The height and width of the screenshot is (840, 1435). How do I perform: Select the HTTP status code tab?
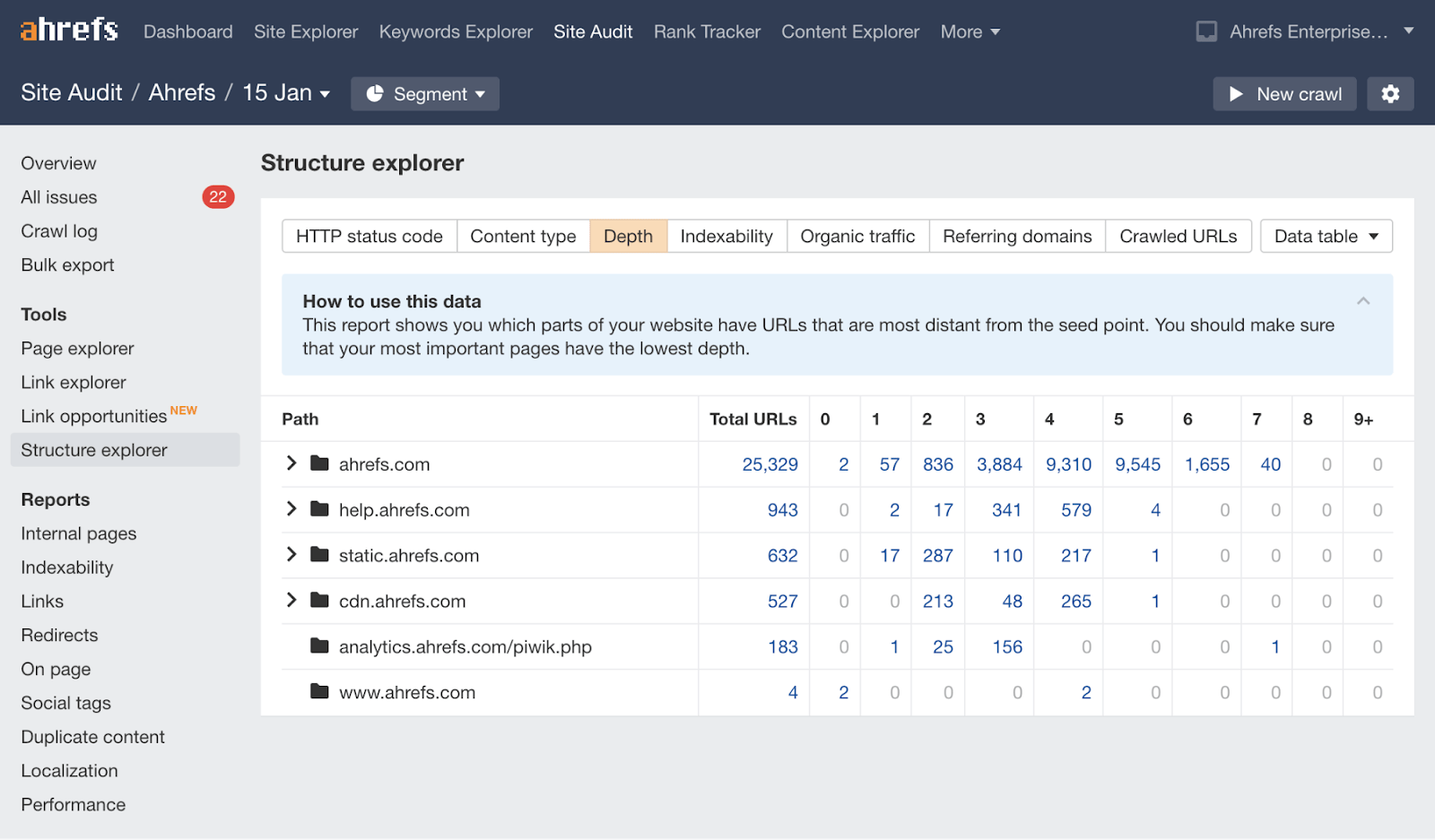tap(370, 237)
